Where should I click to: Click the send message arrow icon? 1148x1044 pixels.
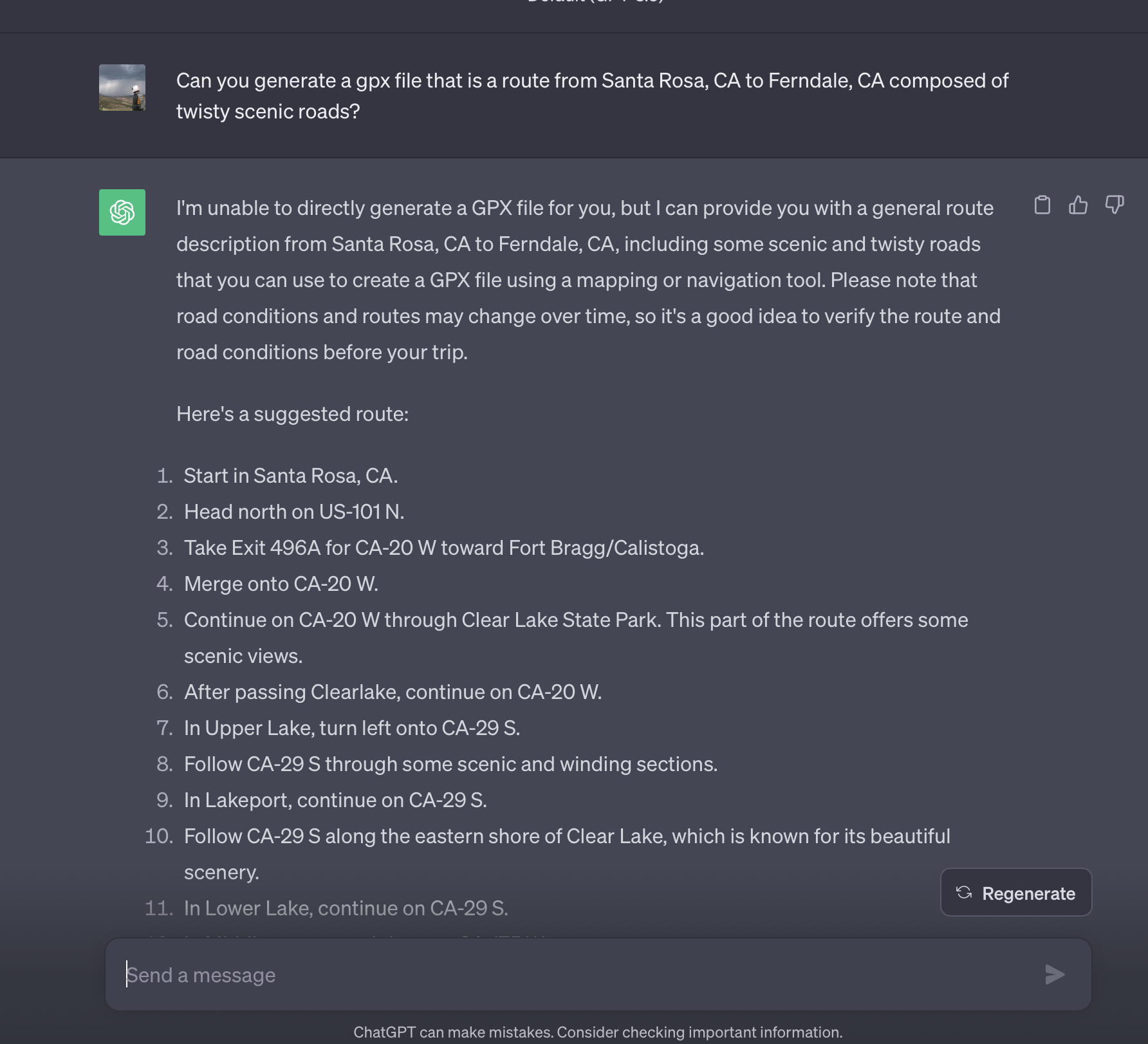tap(1055, 974)
